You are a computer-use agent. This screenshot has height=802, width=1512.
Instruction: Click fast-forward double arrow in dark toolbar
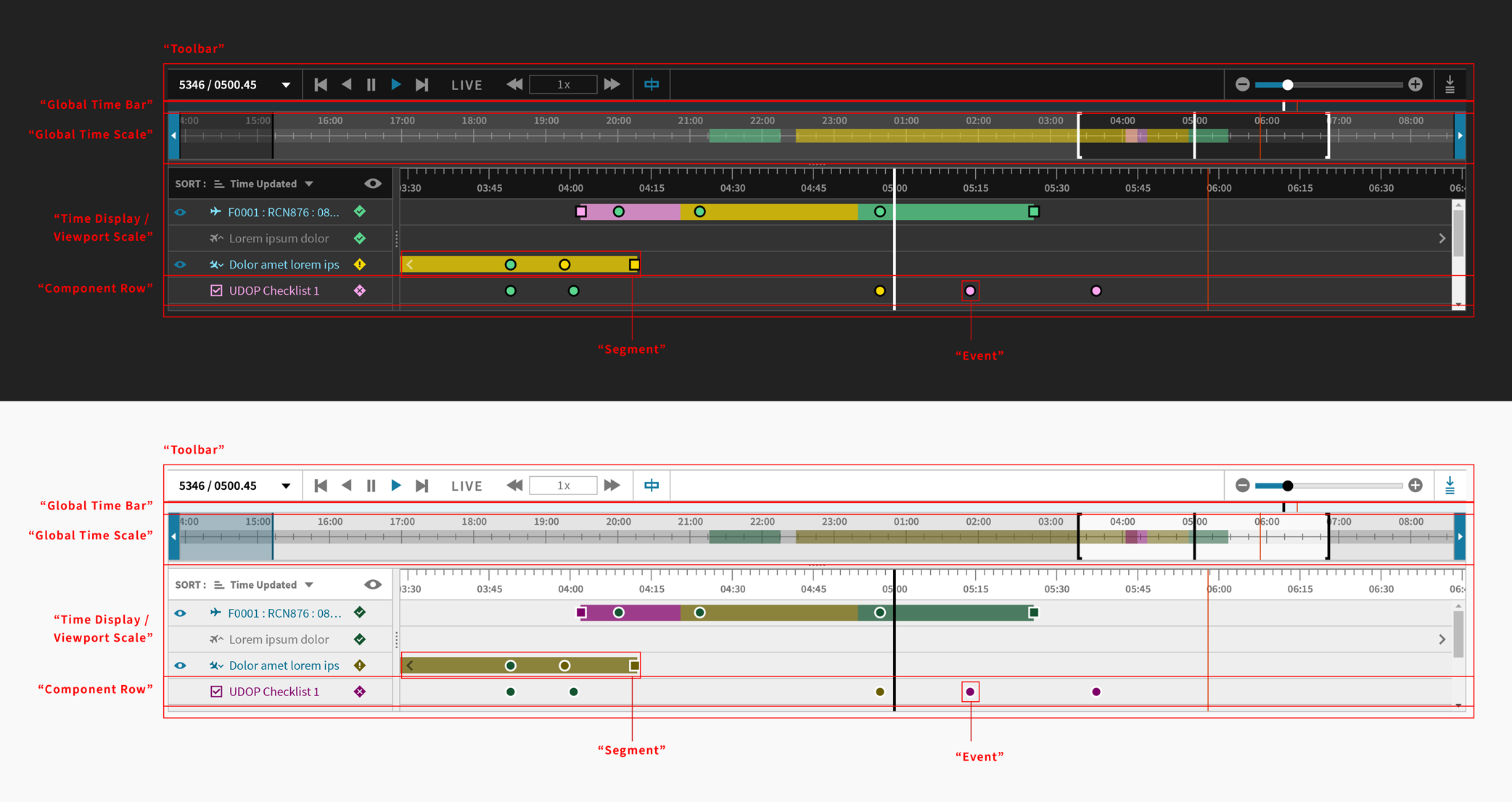[612, 85]
